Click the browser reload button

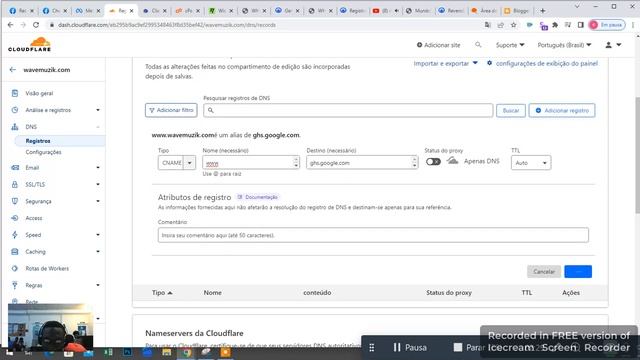pos(36,25)
